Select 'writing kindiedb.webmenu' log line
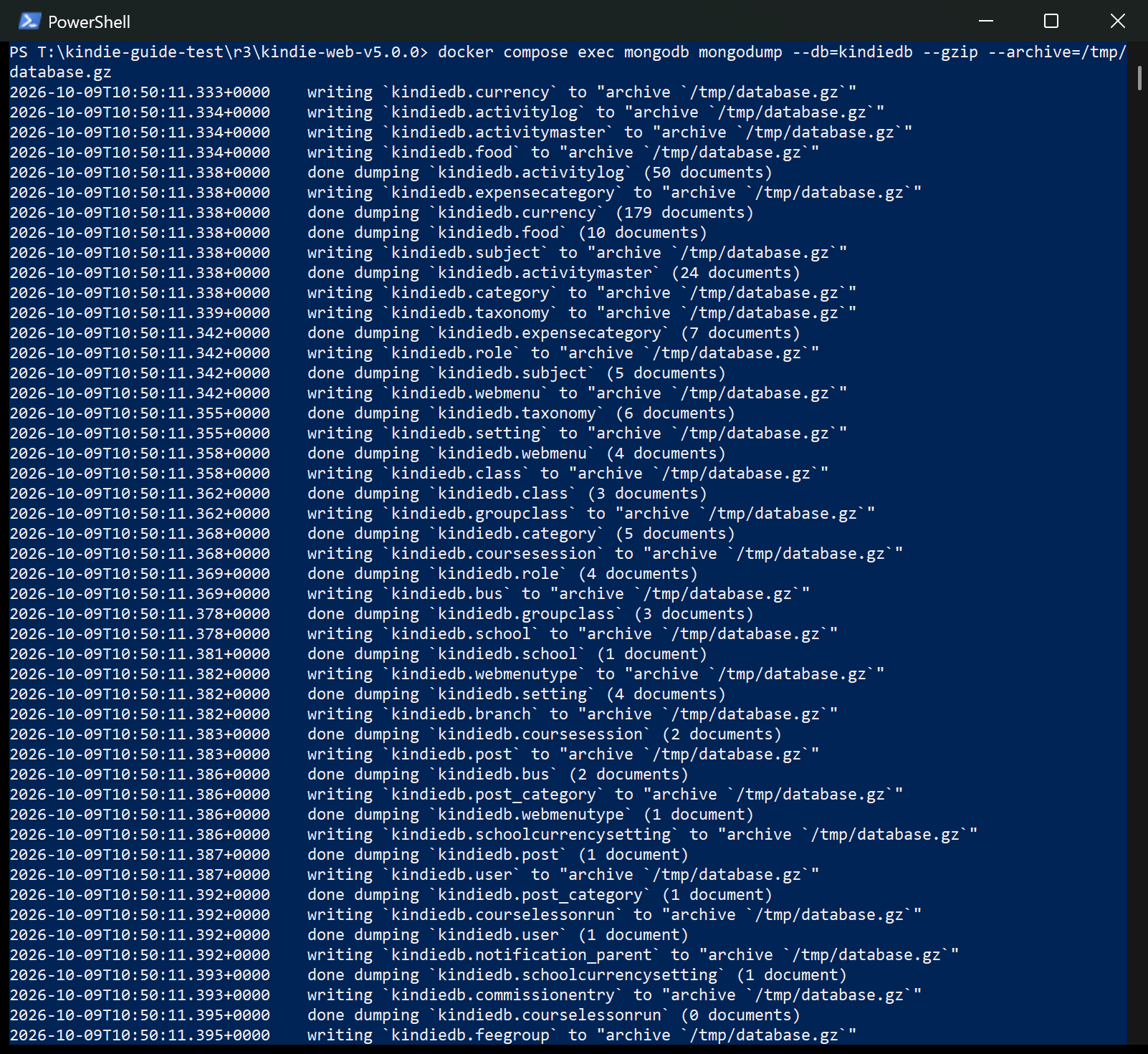The width and height of the screenshot is (1148, 1054). pyautogui.click(x=429, y=393)
